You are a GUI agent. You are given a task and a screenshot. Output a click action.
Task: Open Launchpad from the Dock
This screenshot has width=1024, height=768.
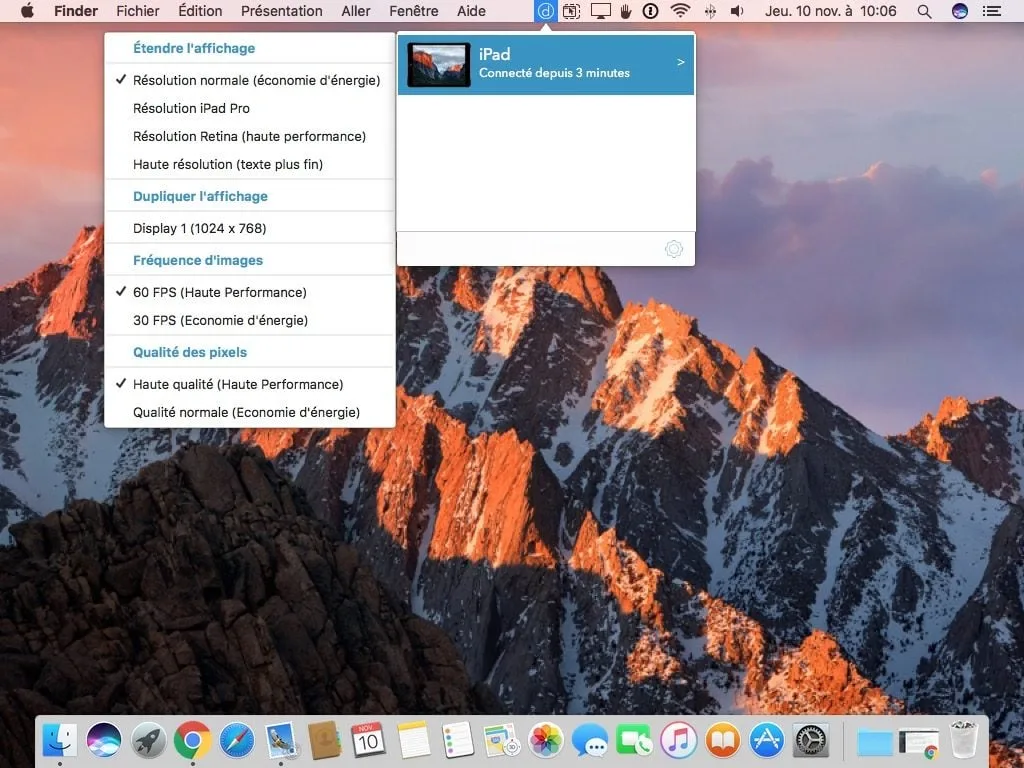147,741
